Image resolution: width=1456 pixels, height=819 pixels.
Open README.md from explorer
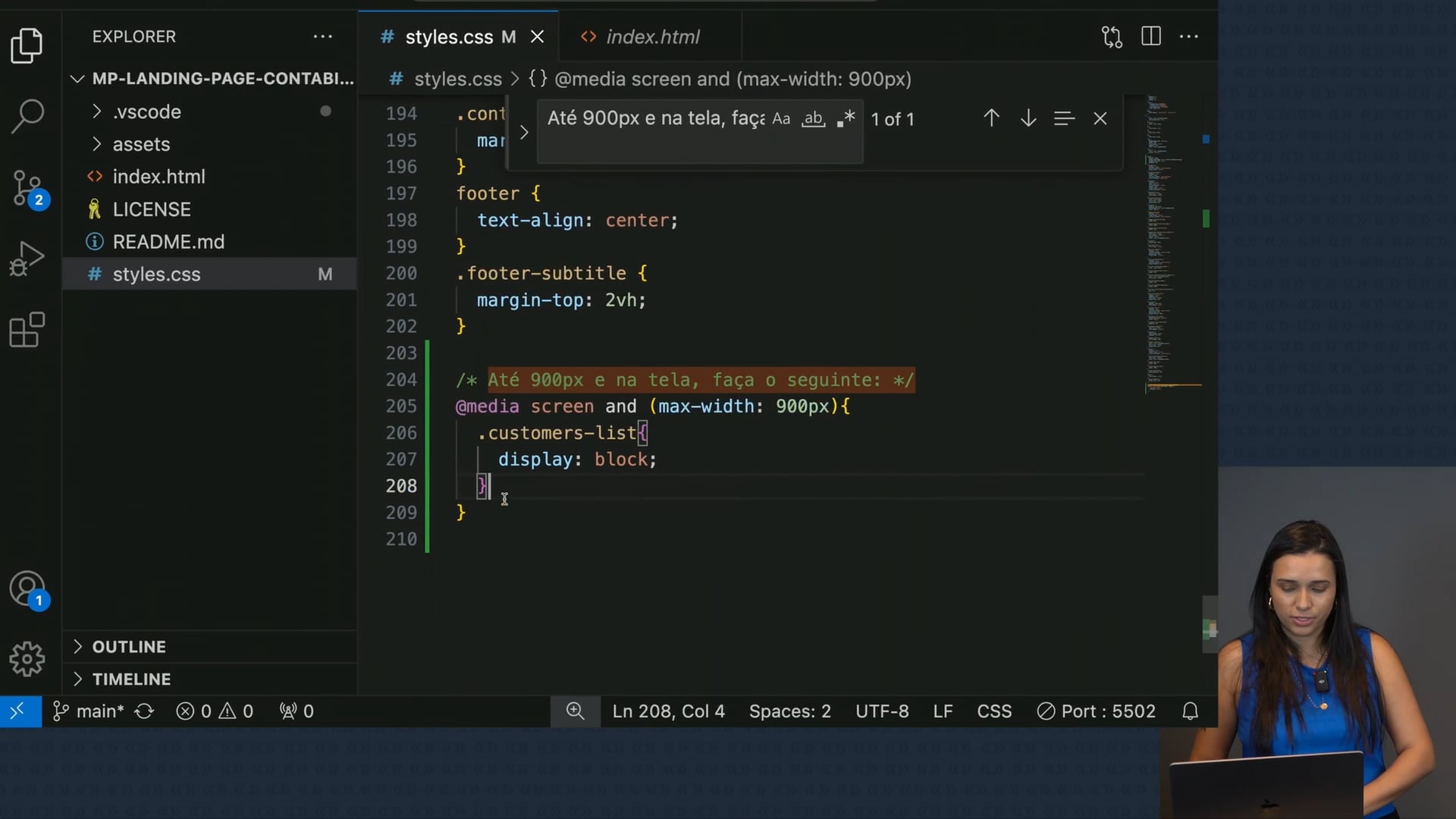click(168, 242)
